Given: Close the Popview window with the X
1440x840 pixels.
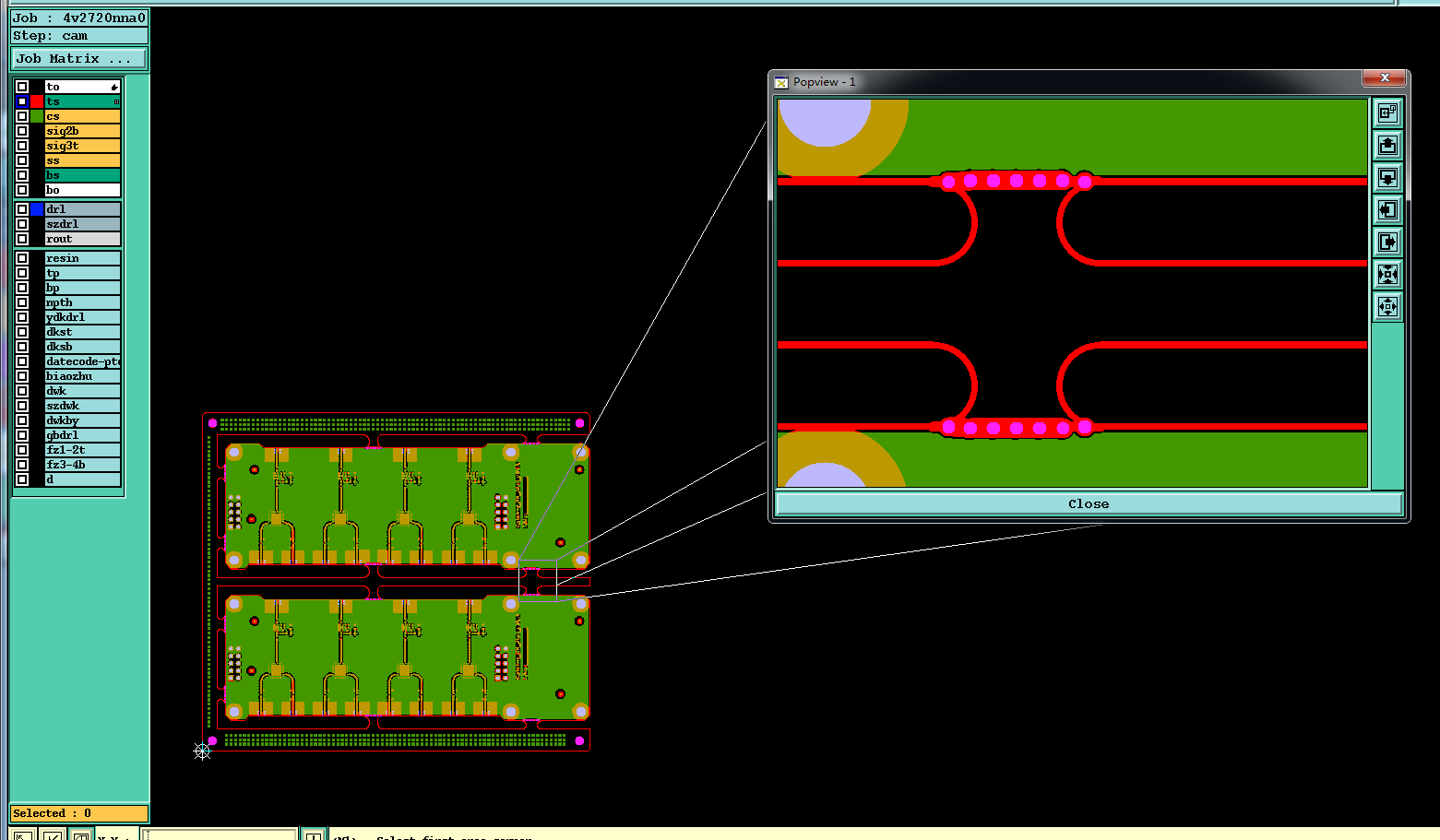Looking at the screenshot, I should [x=1385, y=78].
